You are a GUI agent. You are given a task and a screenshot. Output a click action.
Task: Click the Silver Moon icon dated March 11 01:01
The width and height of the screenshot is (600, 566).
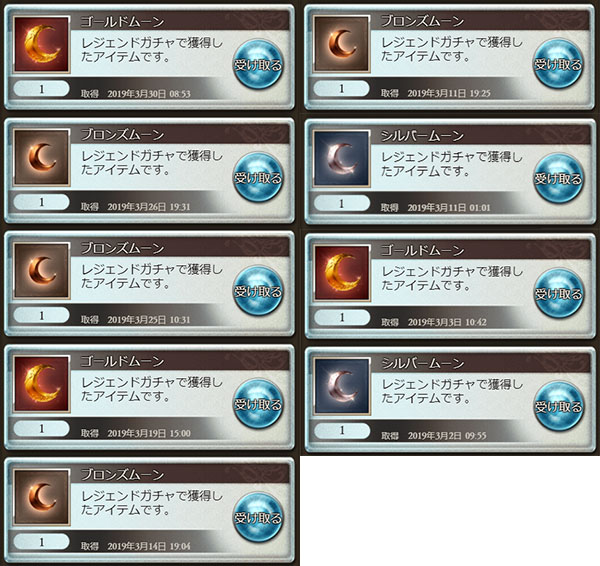(x=342, y=158)
